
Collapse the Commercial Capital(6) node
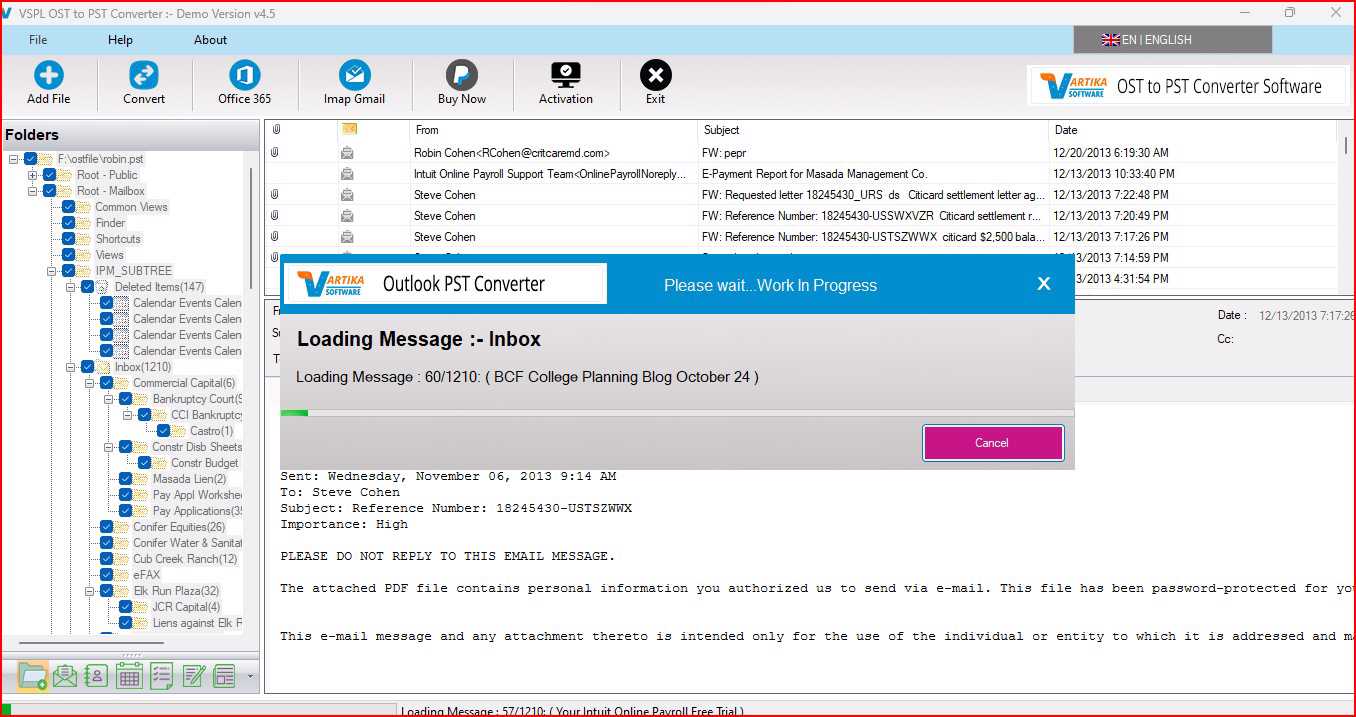pyautogui.click(x=90, y=383)
